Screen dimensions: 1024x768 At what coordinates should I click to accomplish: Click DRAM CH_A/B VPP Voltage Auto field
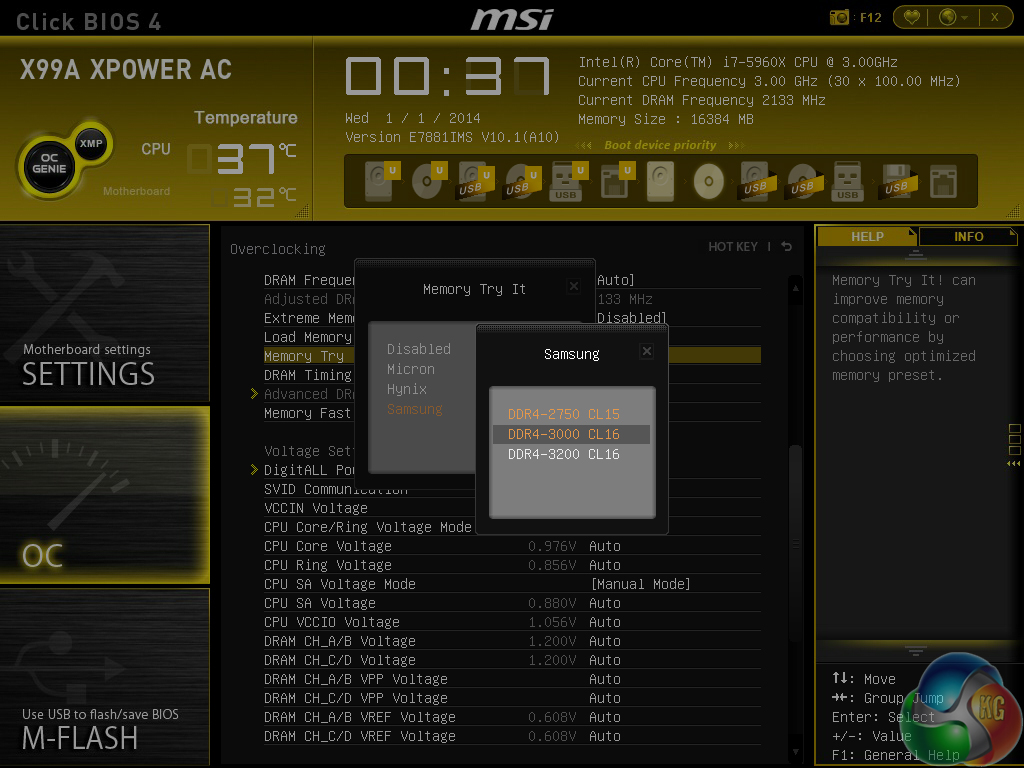[x=605, y=679]
